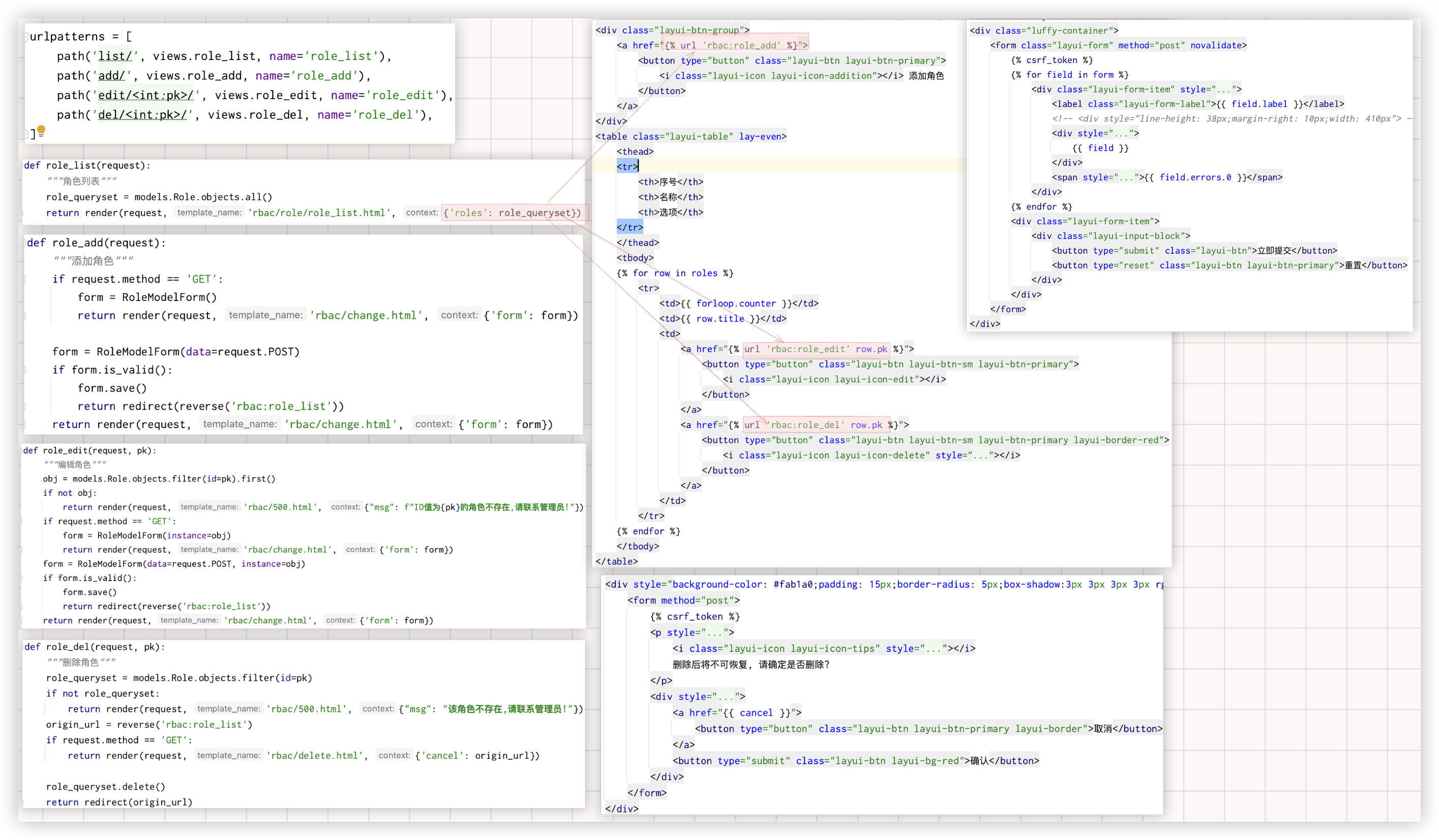Viewport: 1439px width, 840px height.
Task: Click the highlighted closing </tr> tag
Action: click(x=629, y=227)
